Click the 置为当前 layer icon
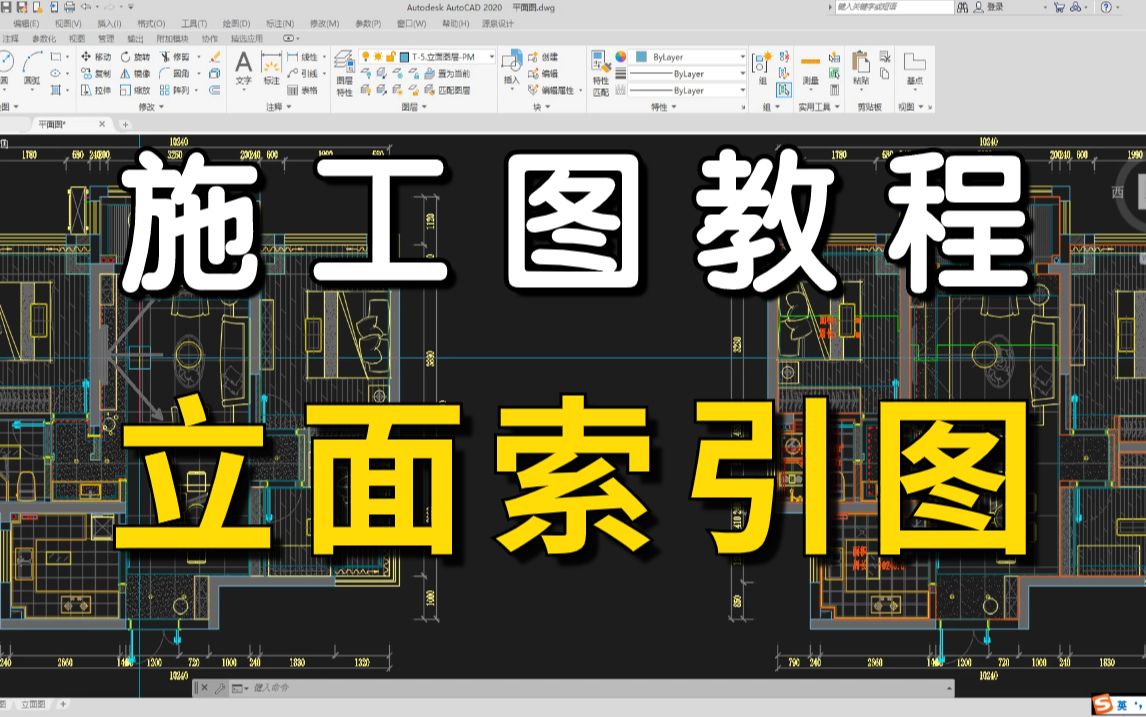Screen dimensions: 1146x717 coord(430,75)
